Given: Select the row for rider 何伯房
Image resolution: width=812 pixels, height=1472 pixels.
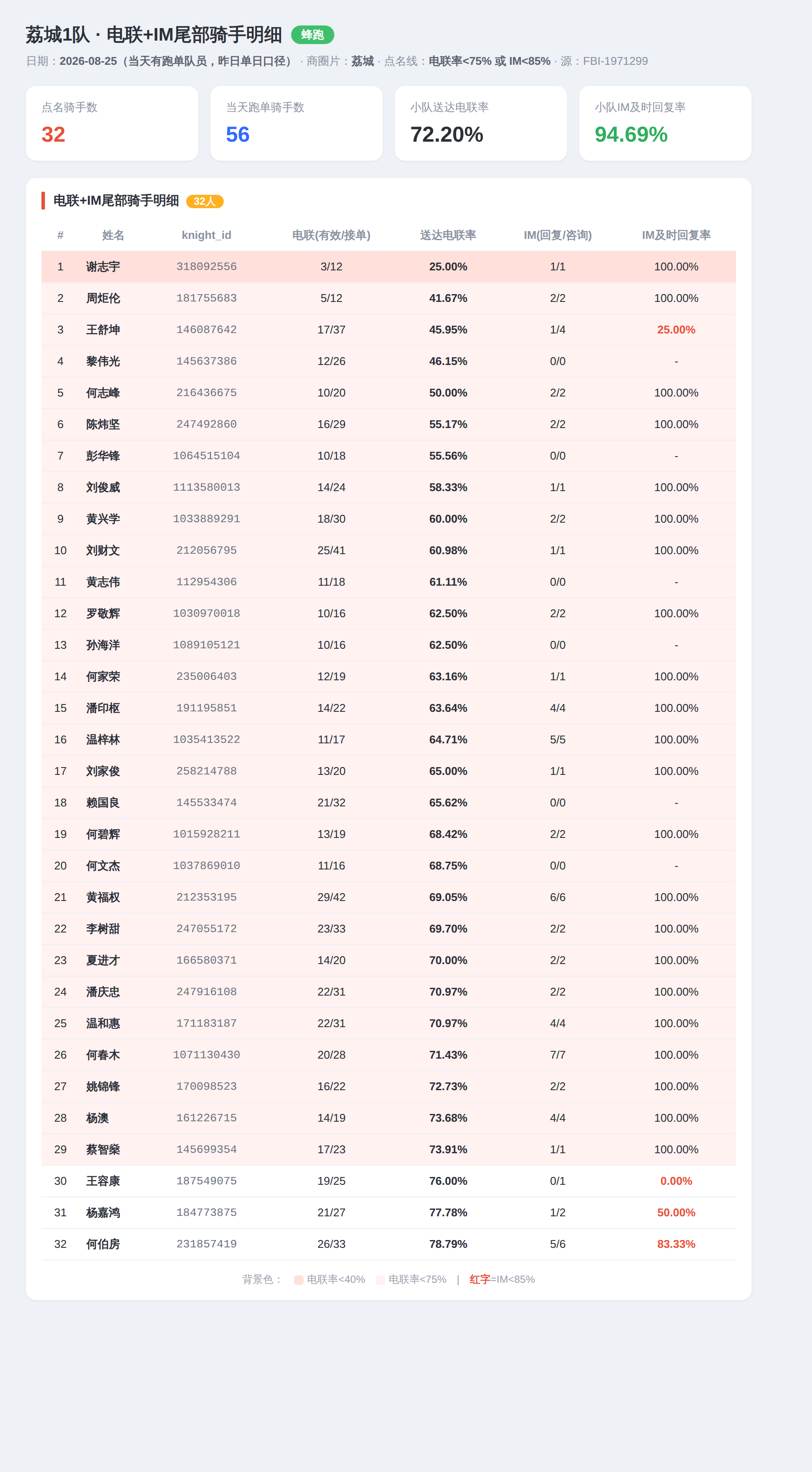Looking at the screenshot, I should pos(389,1244).
